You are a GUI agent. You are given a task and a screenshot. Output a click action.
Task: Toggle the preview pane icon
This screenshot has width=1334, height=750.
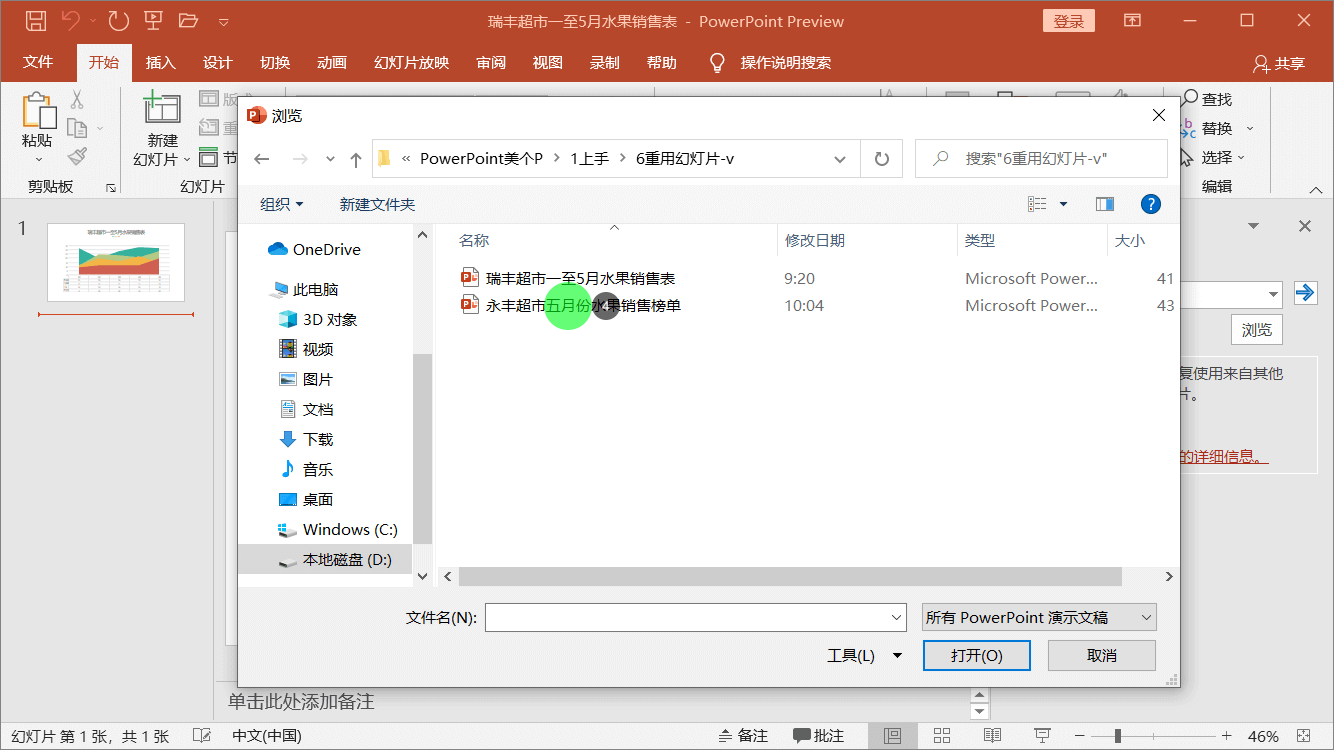click(x=1105, y=204)
